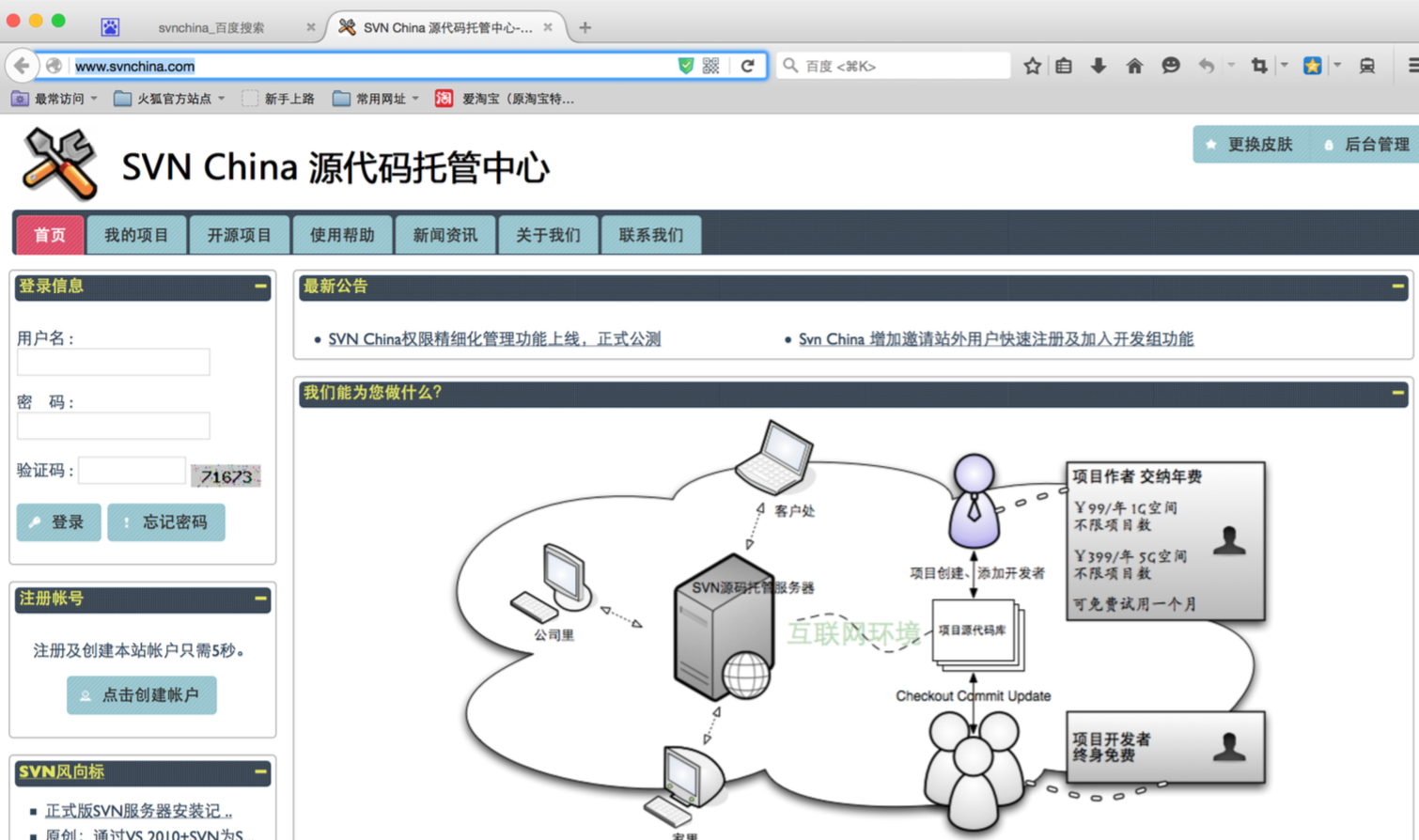
Task: Open dropdown arrow next to undo icon
Action: [x=1231, y=66]
